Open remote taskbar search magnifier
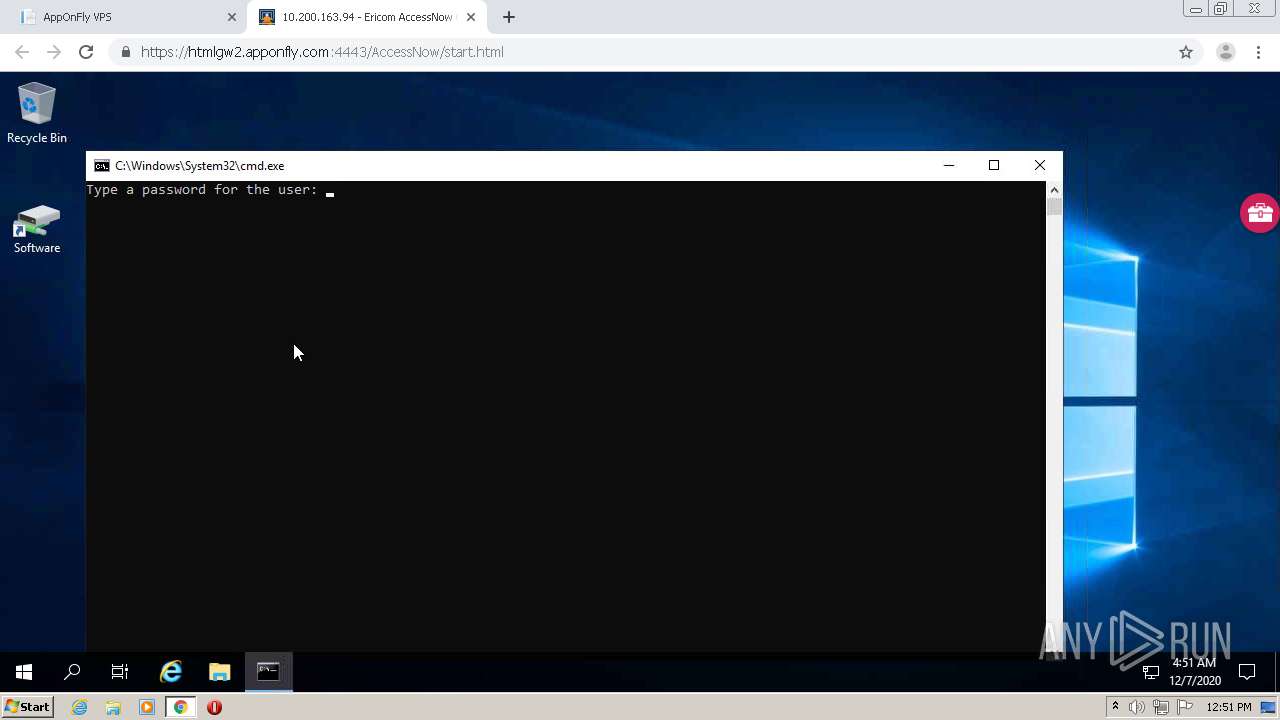 point(72,672)
